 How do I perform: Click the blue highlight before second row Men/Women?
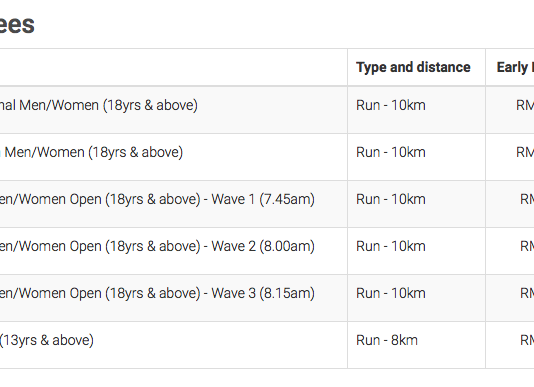pyautogui.click(x=1, y=153)
